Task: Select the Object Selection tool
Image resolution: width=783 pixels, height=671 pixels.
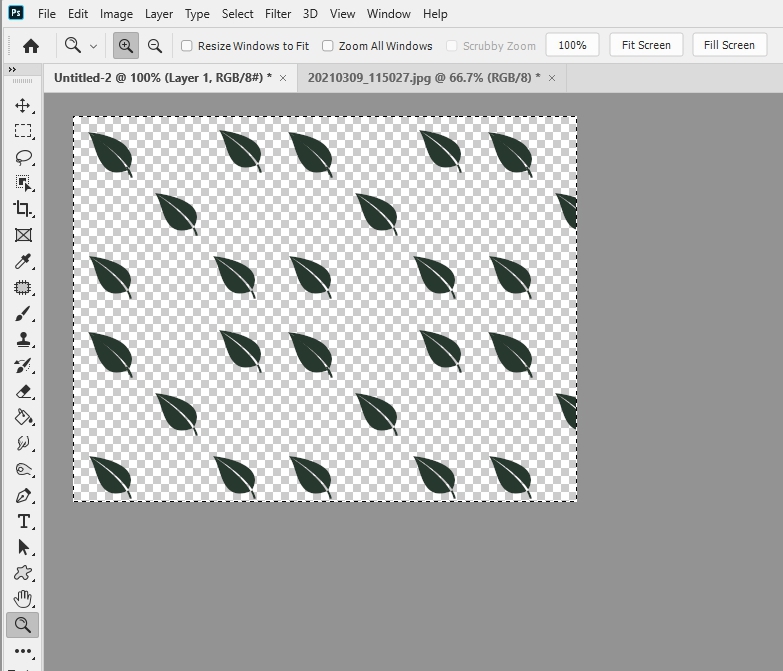Action: (22, 183)
